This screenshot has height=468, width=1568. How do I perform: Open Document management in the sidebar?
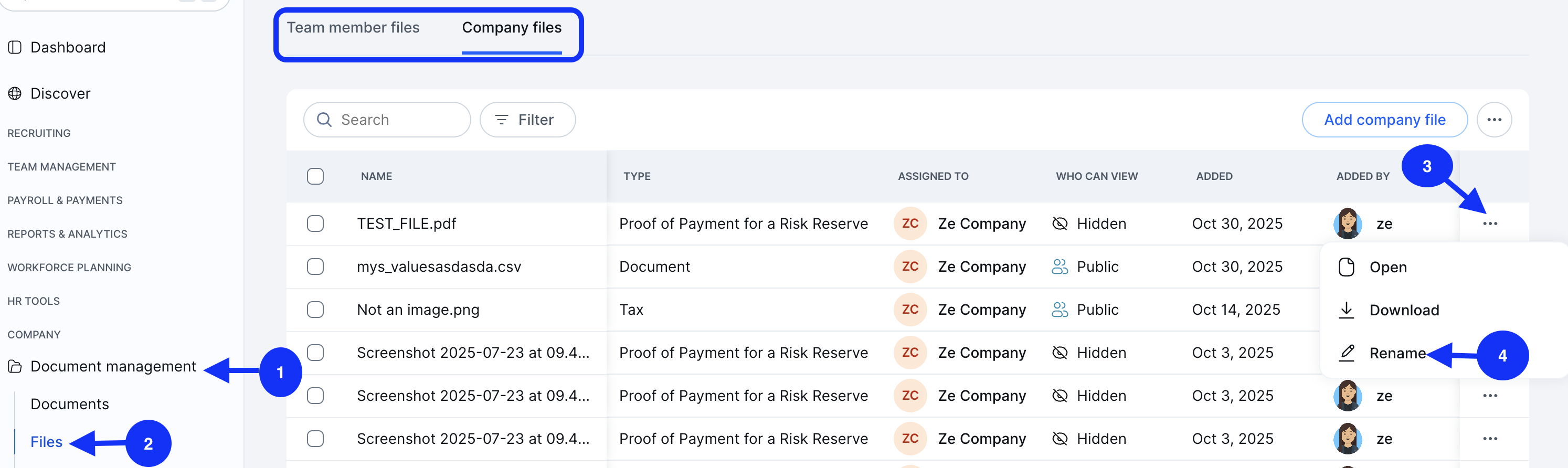[x=113, y=366]
